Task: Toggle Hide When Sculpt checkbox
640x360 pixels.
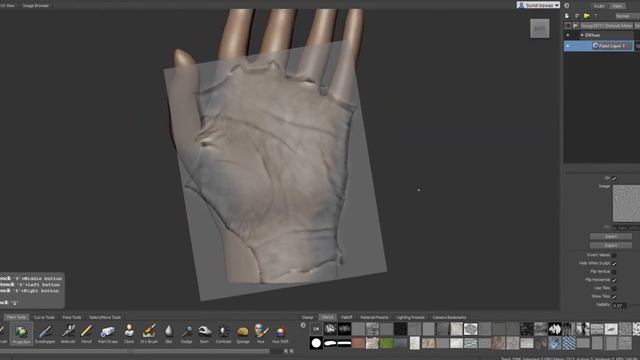Action: (x=614, y=264)
